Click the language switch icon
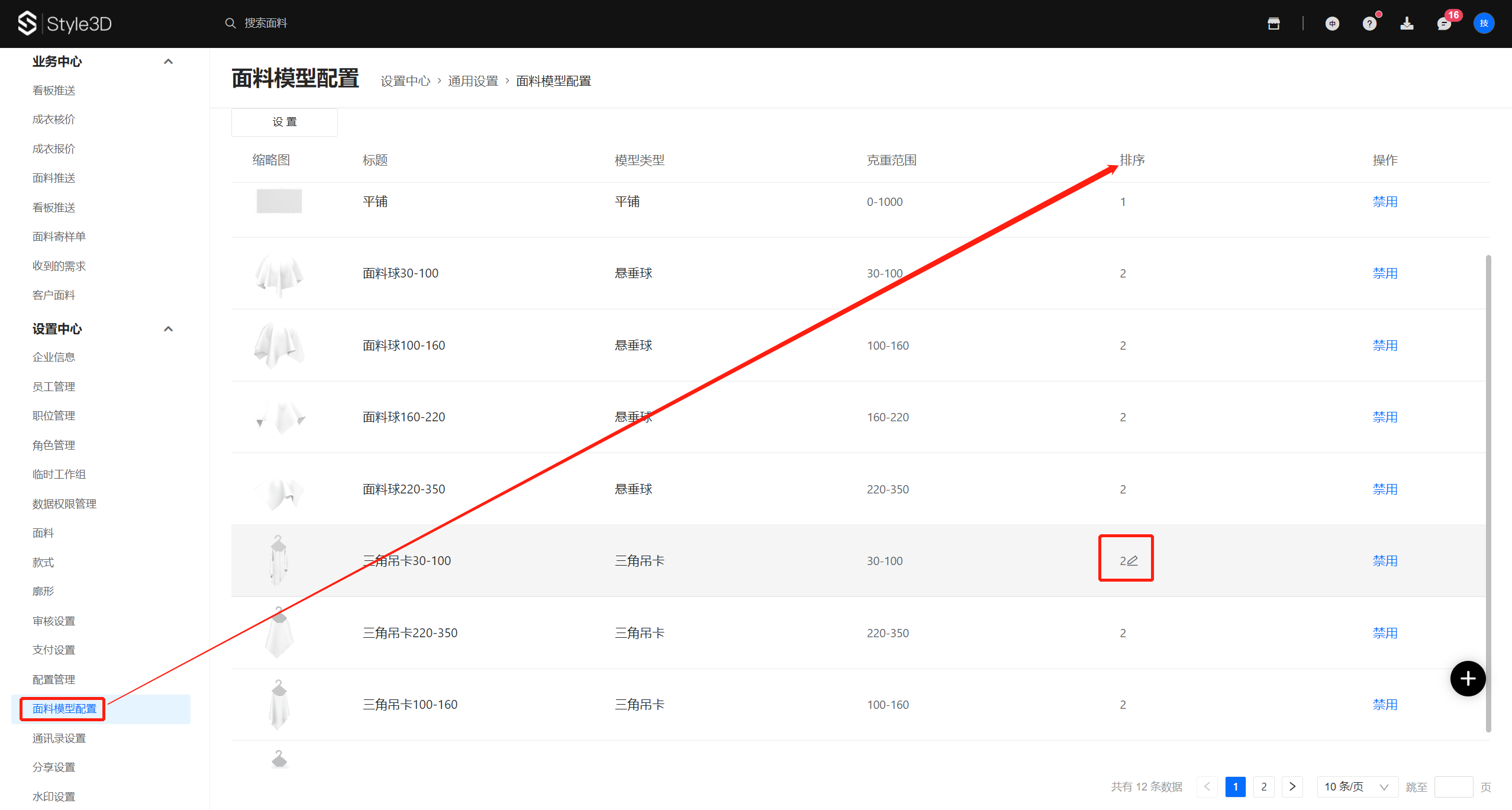 pyautogui.click(x=1332, y=24)
